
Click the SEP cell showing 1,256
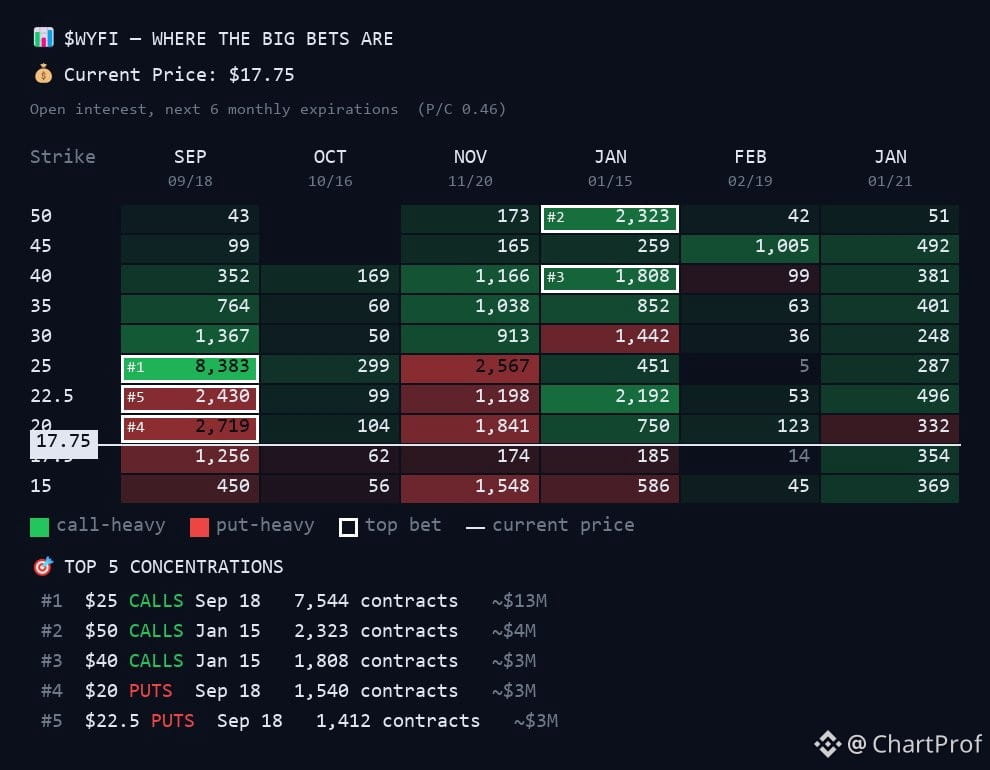pyautogui.click(x=190, y=458)
